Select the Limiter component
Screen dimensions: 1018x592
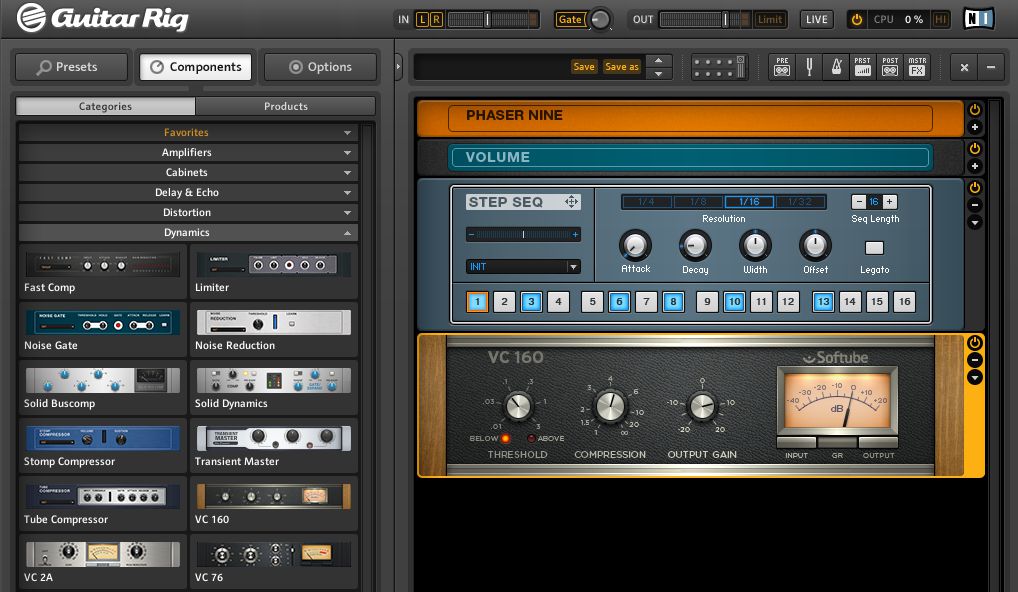pyautogui.click(x=273, y=273)
